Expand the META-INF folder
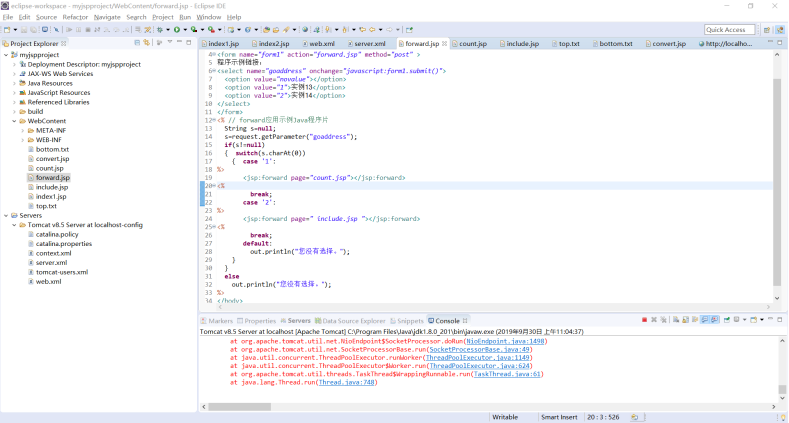Image resolution: width=789 pixels, height=423 pixels. (23, 131)
